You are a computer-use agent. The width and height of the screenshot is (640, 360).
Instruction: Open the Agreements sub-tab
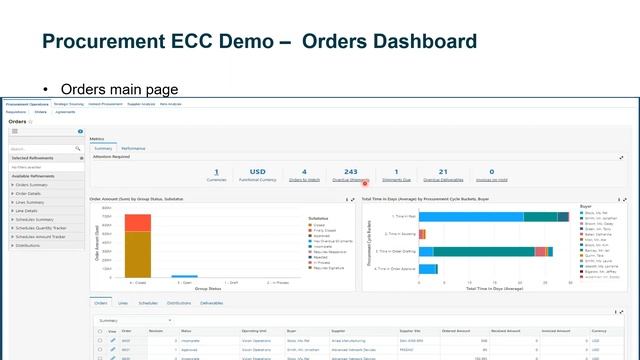pyautogui.click(x=65, y=112)
